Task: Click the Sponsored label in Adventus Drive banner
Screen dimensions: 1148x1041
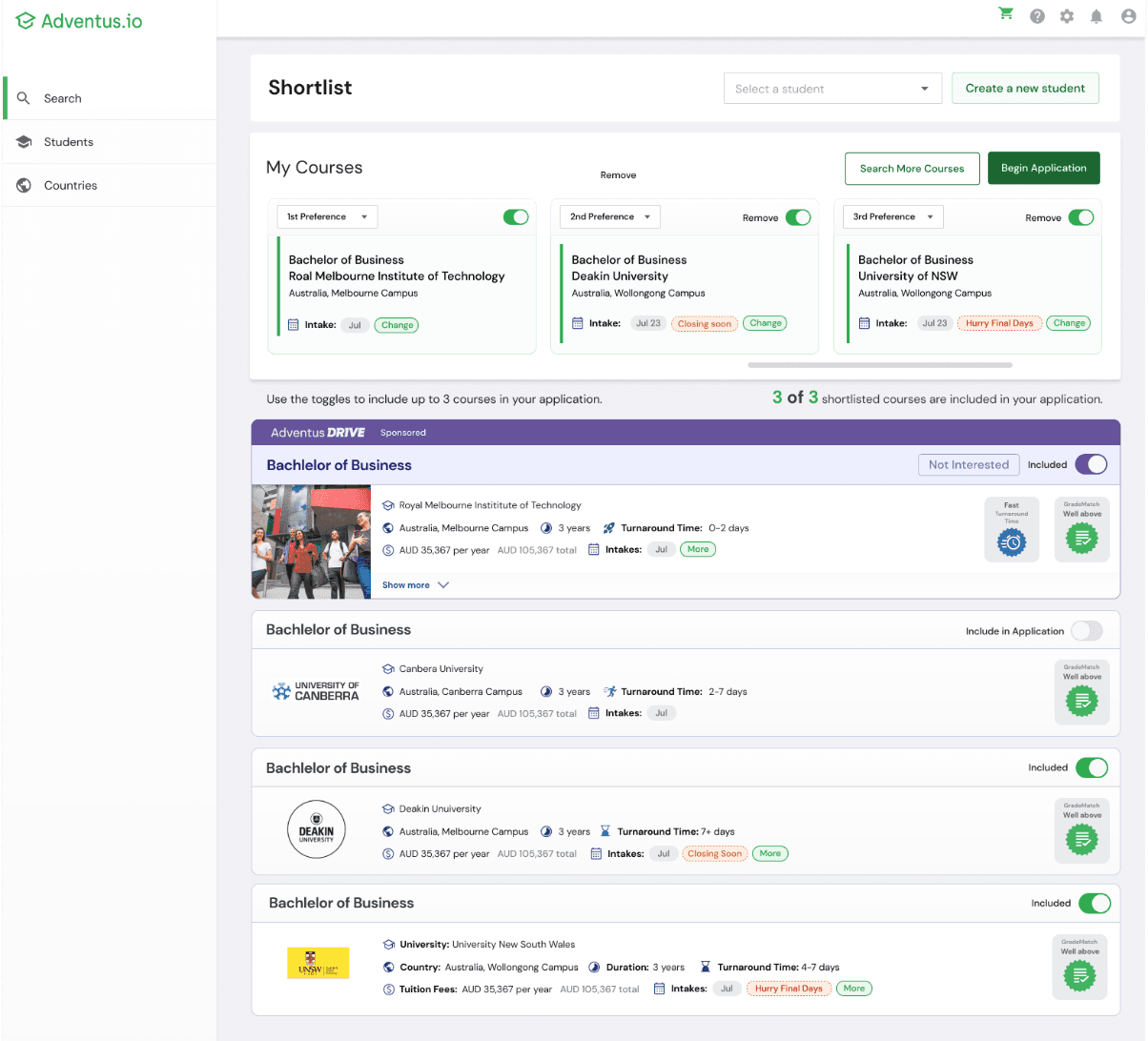Action: pyautogui.click(x=403, y=433)
